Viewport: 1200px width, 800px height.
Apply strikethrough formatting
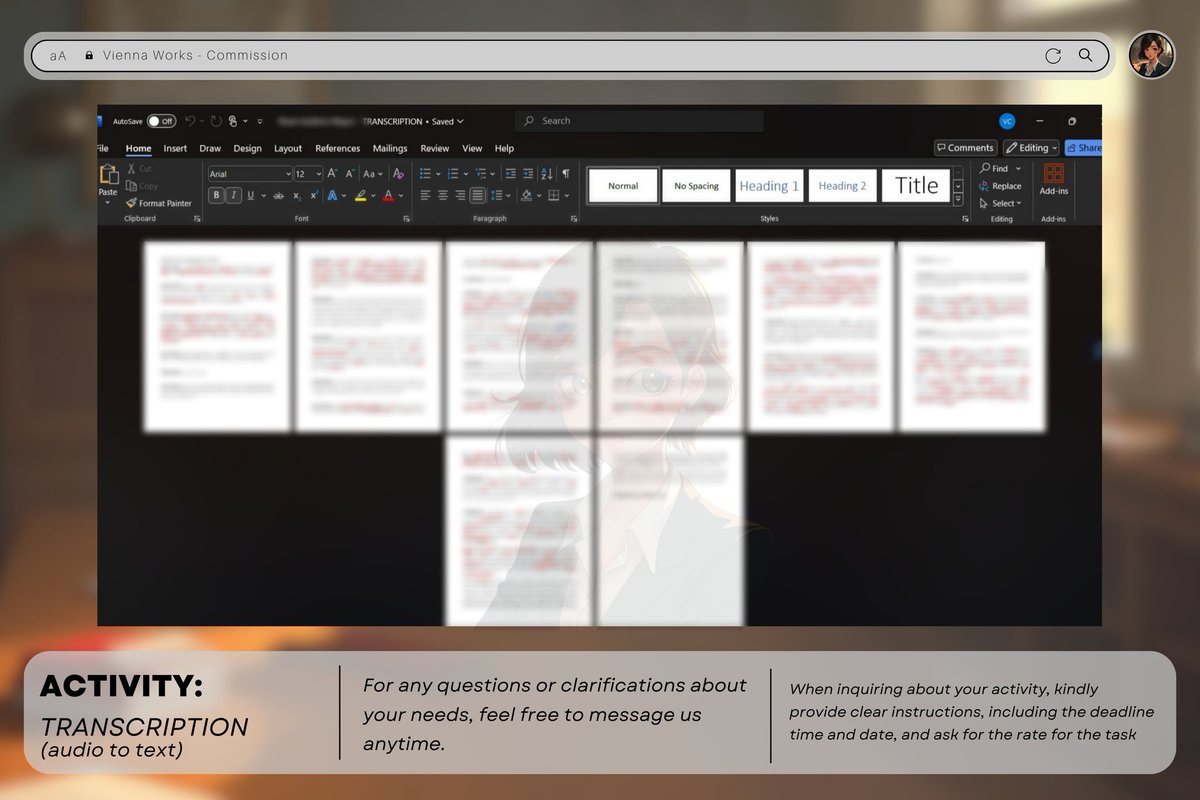[x=278, y=196]
